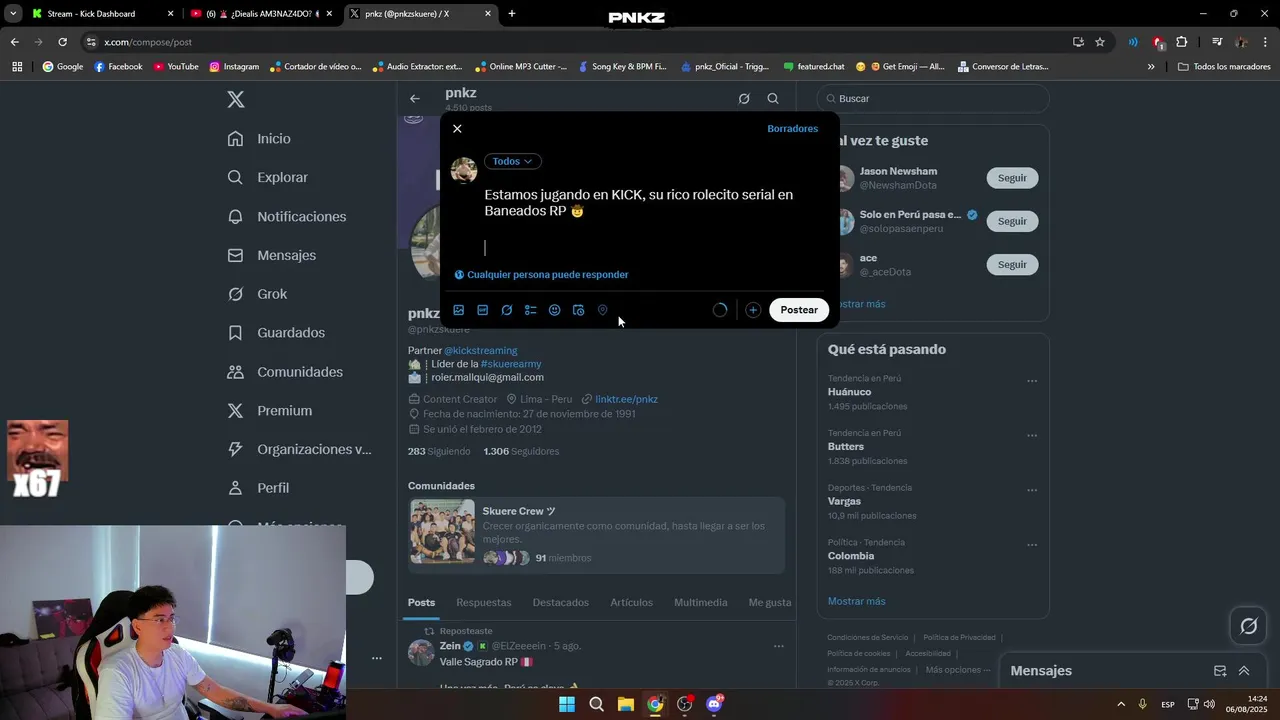Click the Grok enhance icon in compose toolbar
1280x720 pixels.
point(507,310)
